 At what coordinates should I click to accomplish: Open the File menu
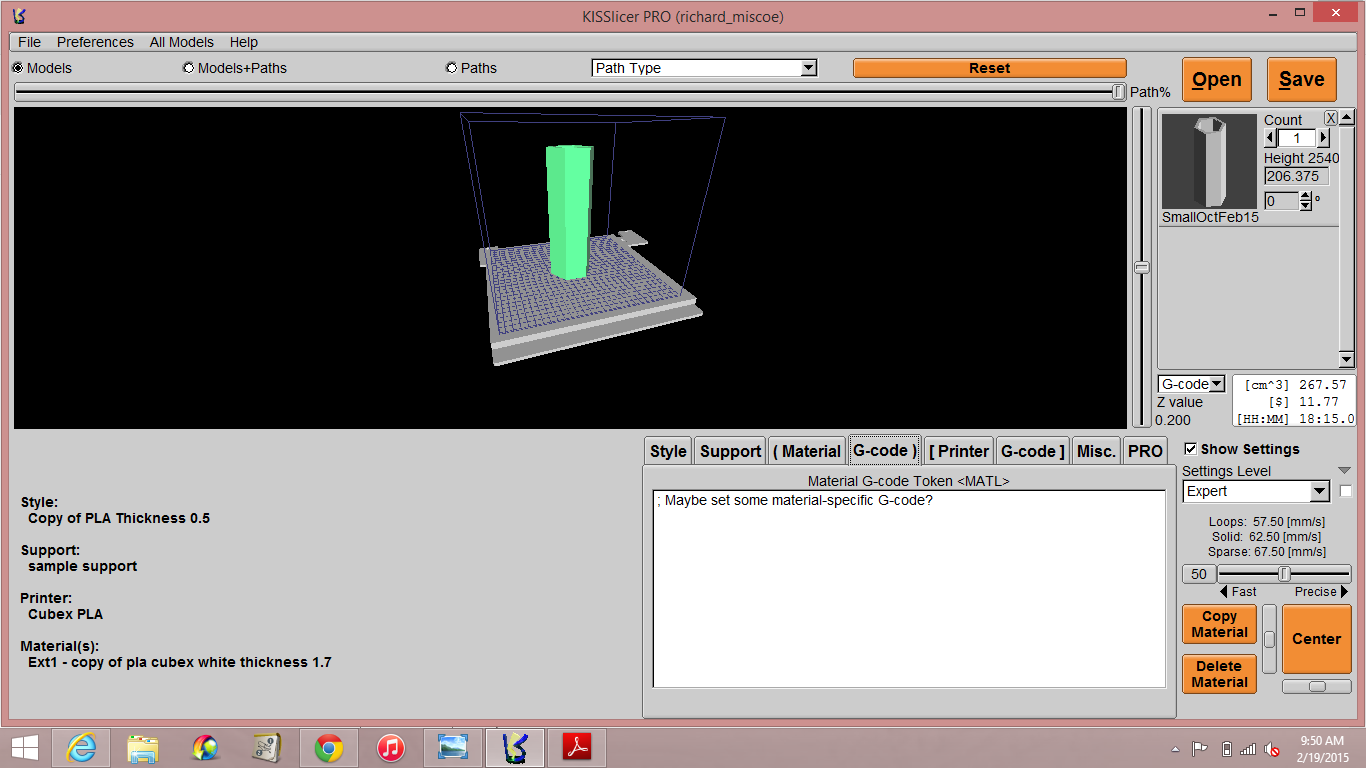30,42
